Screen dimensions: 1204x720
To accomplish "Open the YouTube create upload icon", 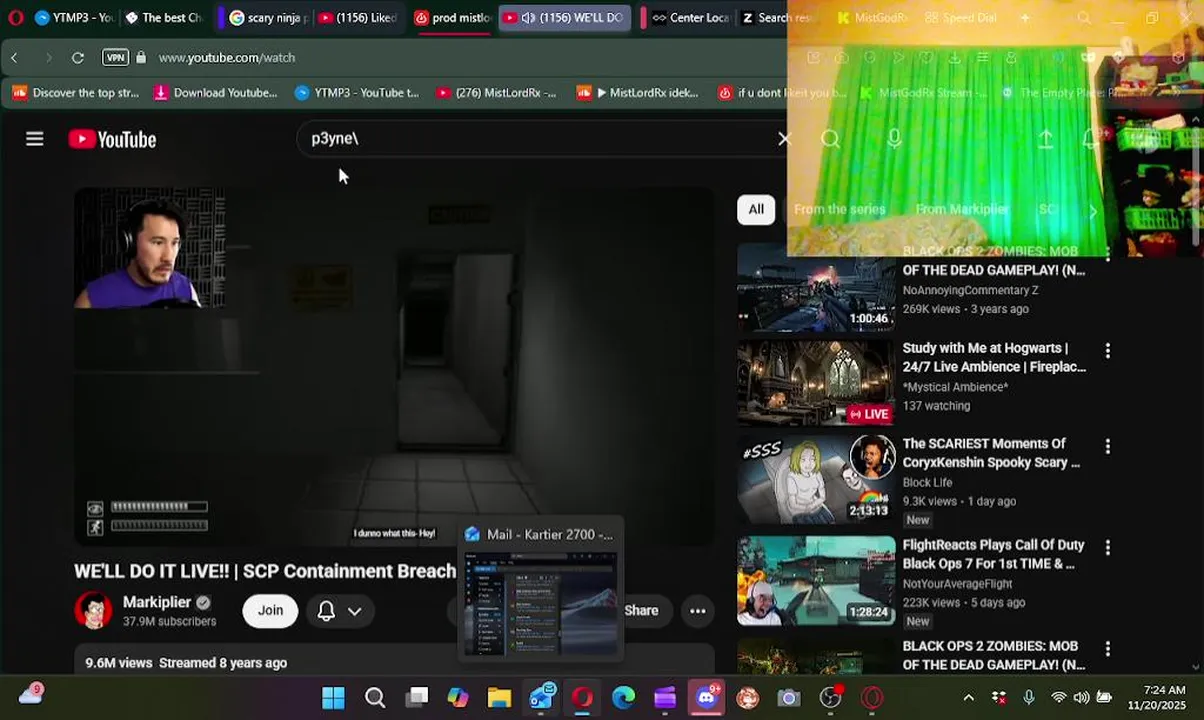I will click(x=1045, y=139).
